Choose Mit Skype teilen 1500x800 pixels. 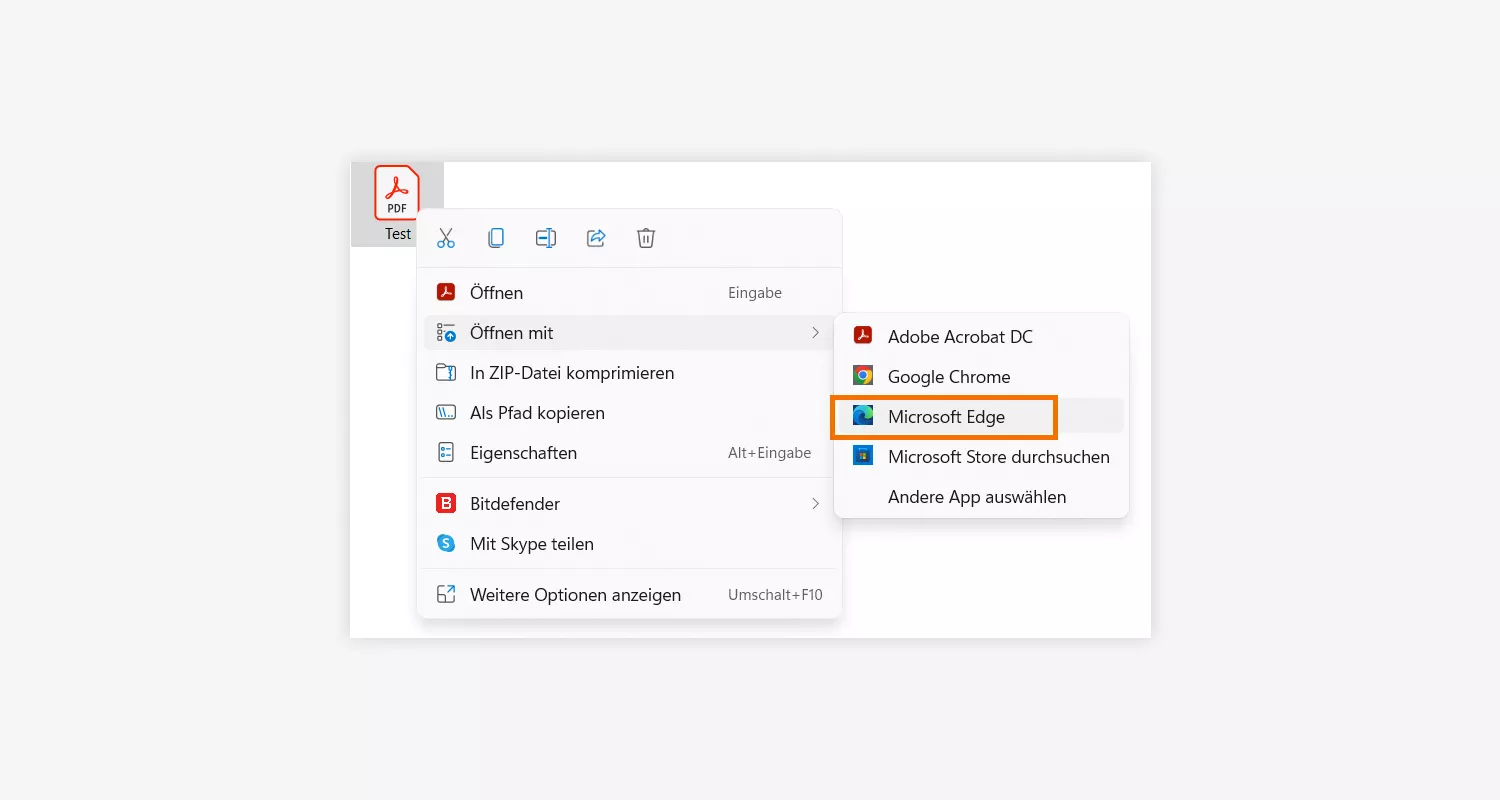tap(629, 544)
